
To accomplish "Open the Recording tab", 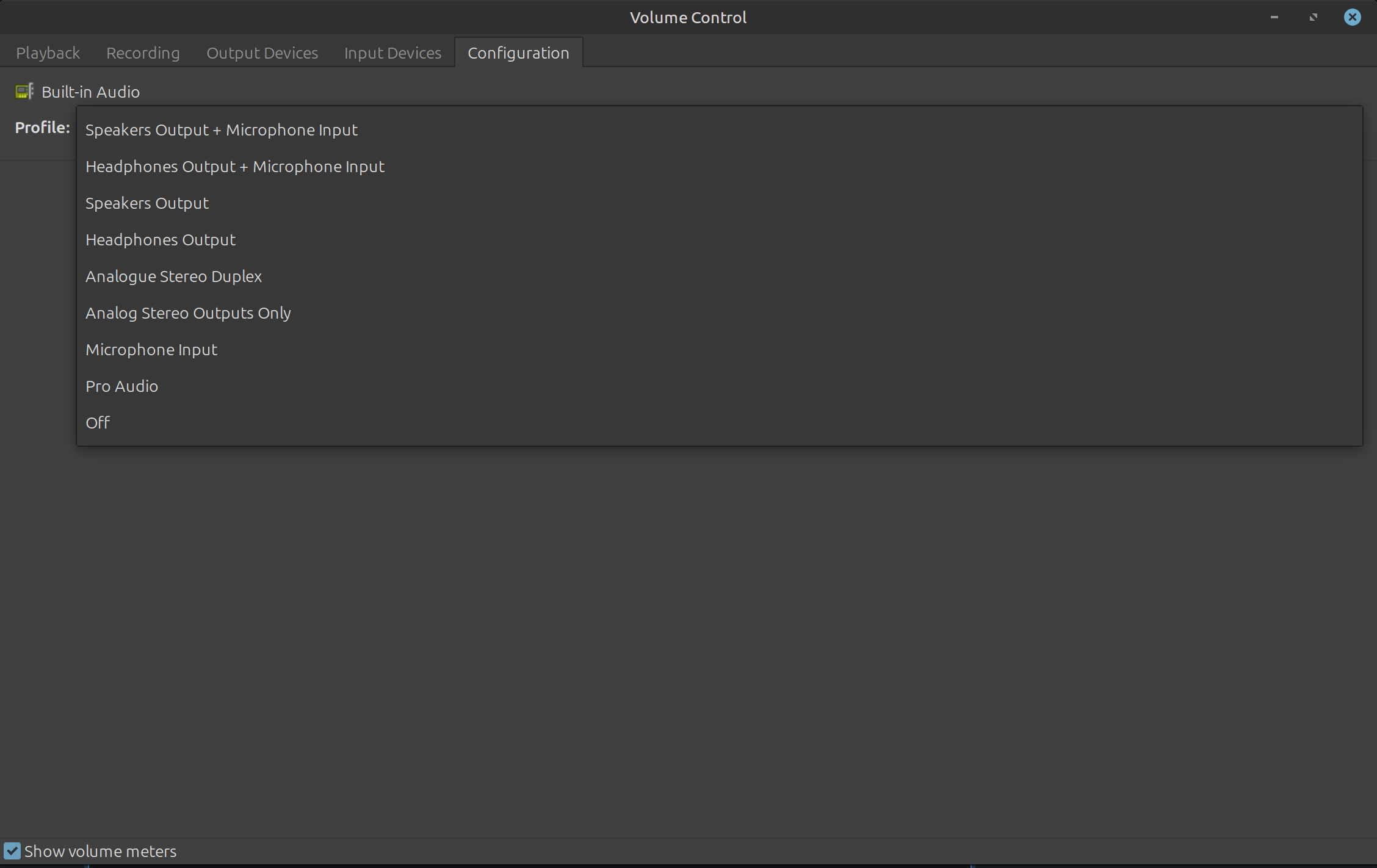I will pos(143,53).
